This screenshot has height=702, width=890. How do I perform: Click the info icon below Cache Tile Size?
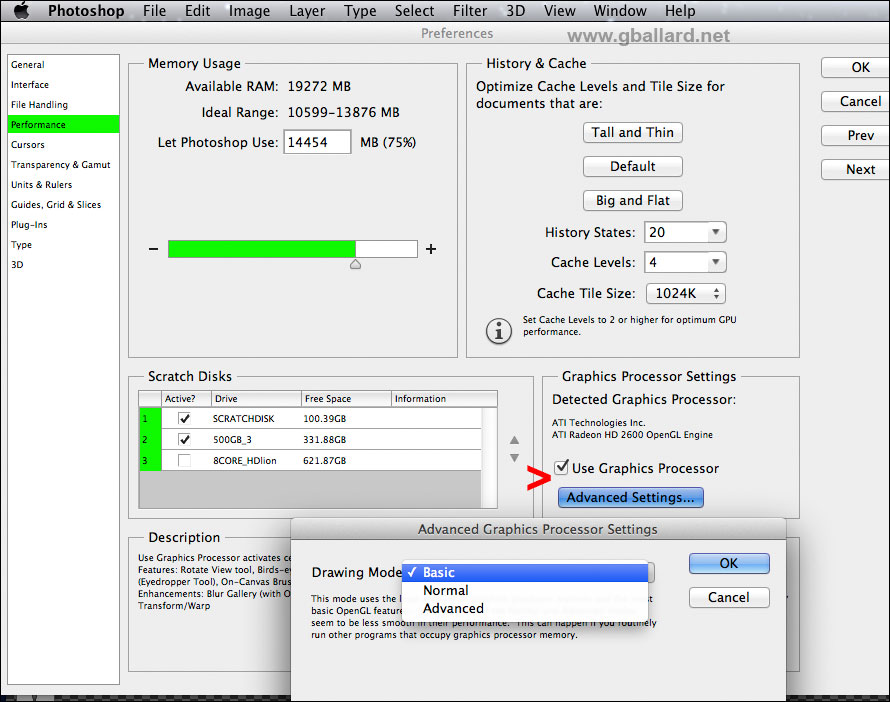[x=499, y=331]
